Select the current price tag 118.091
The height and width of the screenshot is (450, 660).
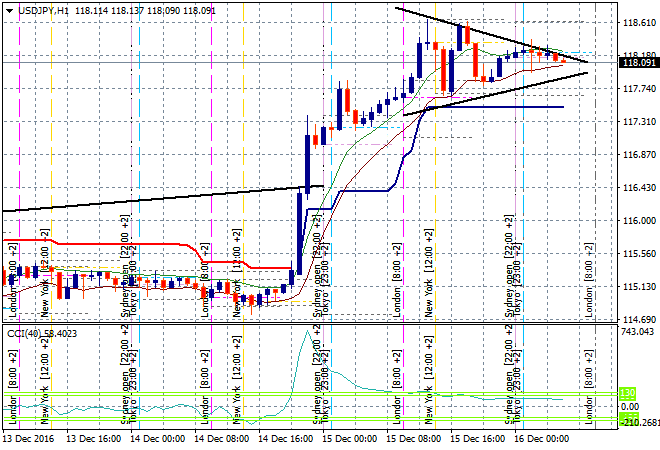[x=639, y=63]
